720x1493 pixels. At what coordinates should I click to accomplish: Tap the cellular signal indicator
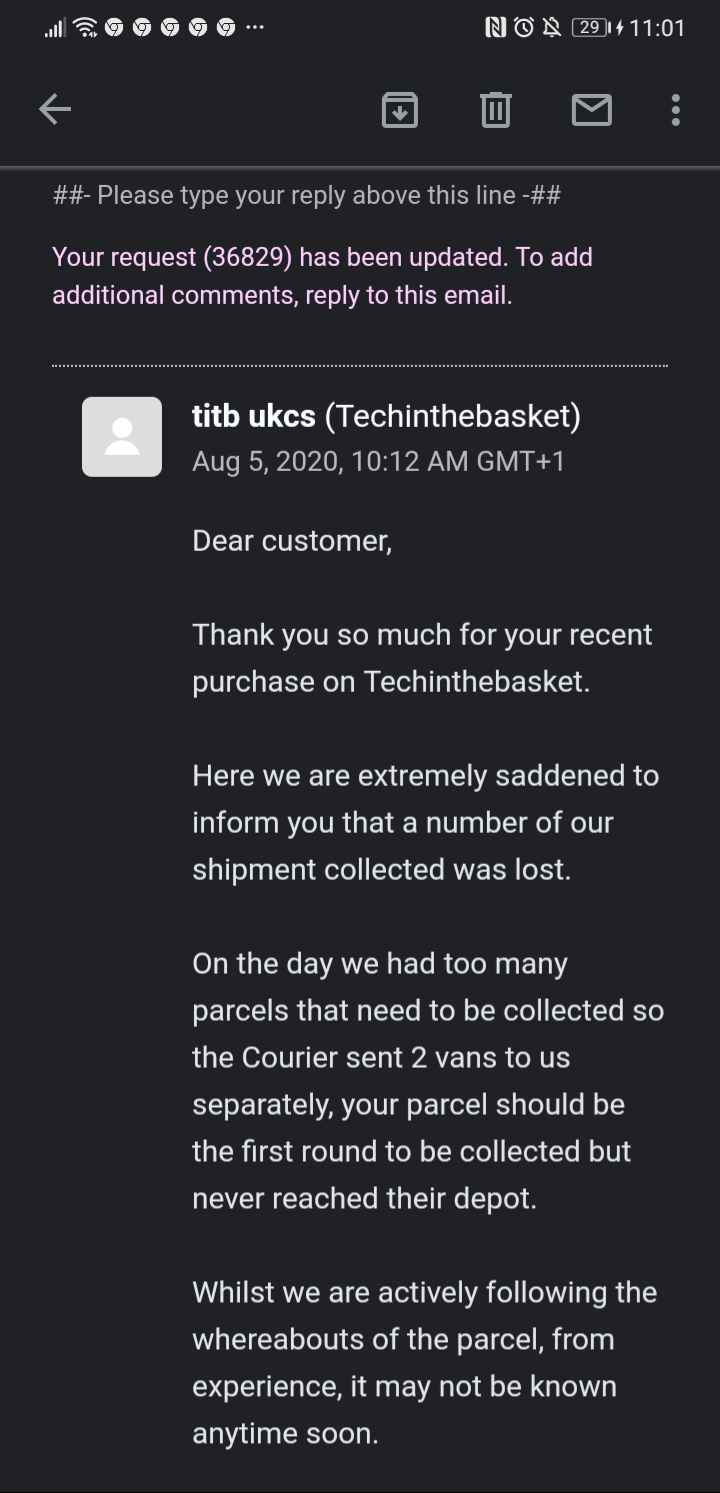(52, 28)
